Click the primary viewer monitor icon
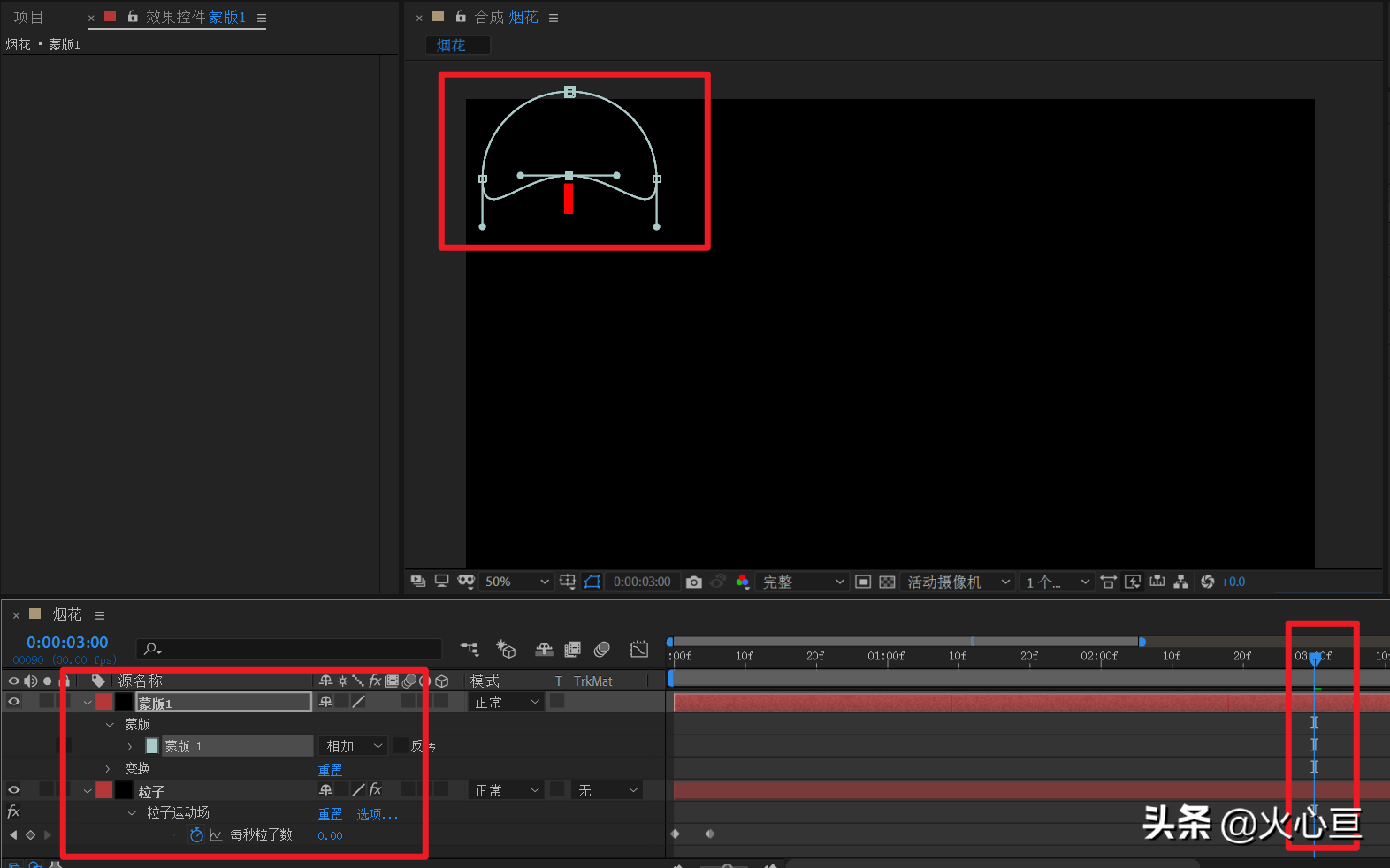The image size is (1390, 868). [441, 582]
